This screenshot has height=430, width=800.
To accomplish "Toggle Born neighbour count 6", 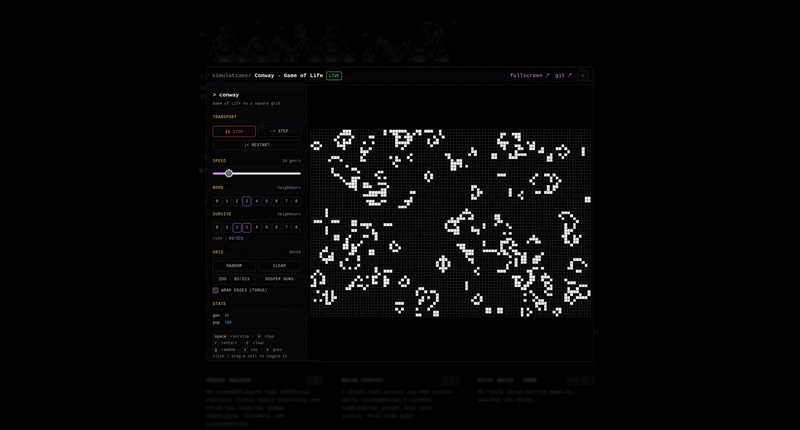I will [277, 201].
